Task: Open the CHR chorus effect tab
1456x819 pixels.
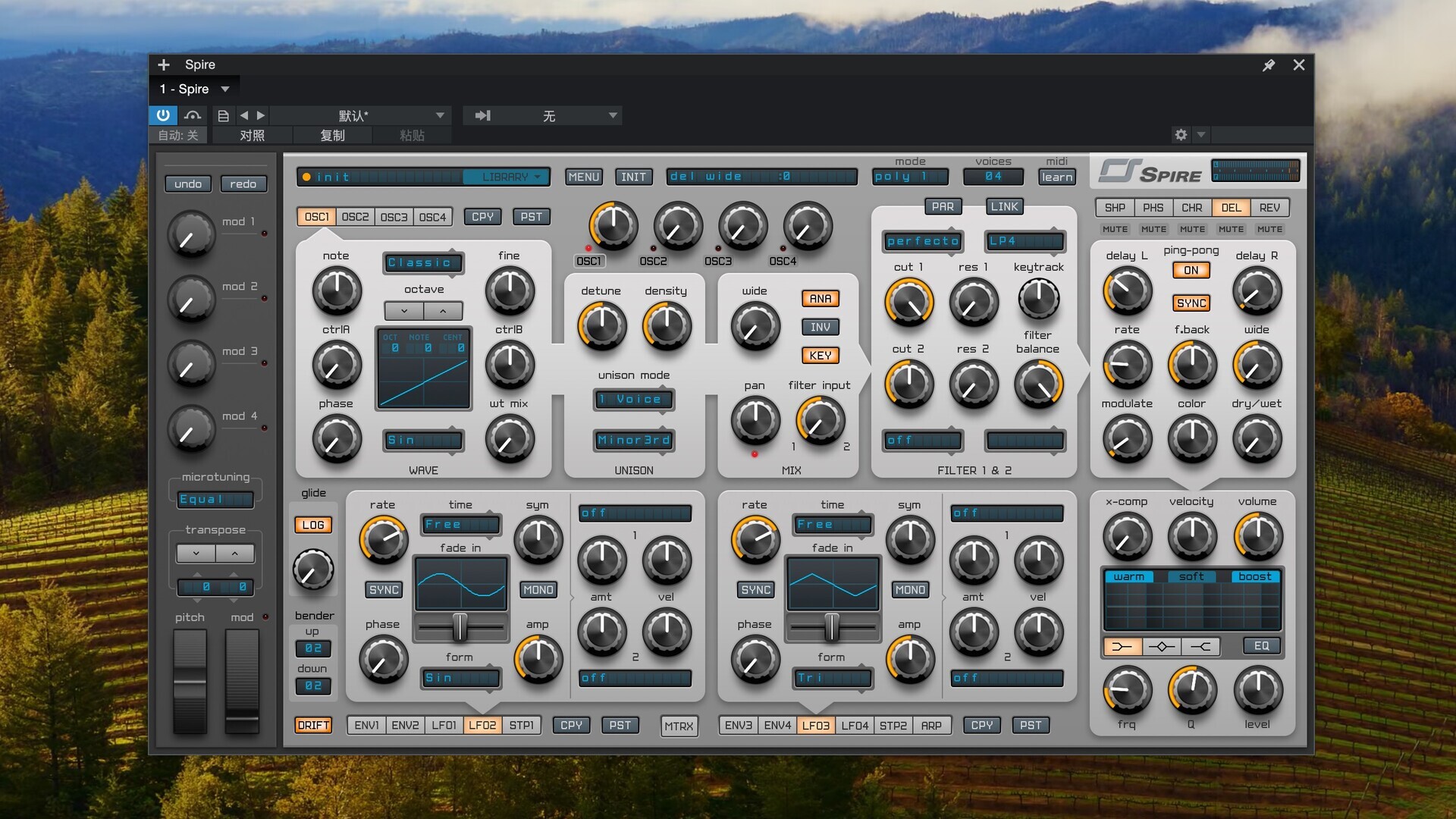Action: [x=1191, y=208]
